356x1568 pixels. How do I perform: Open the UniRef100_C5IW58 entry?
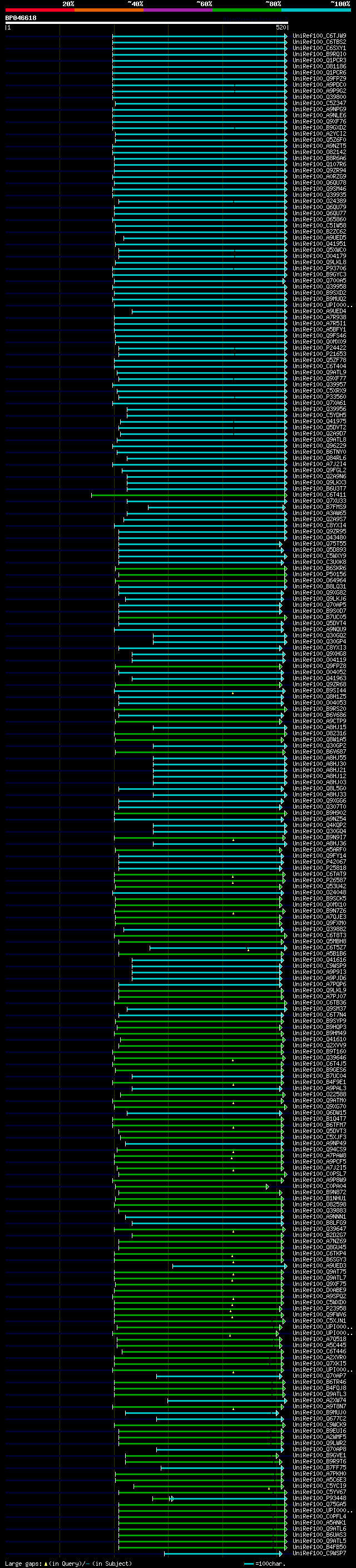pos(319,225)
